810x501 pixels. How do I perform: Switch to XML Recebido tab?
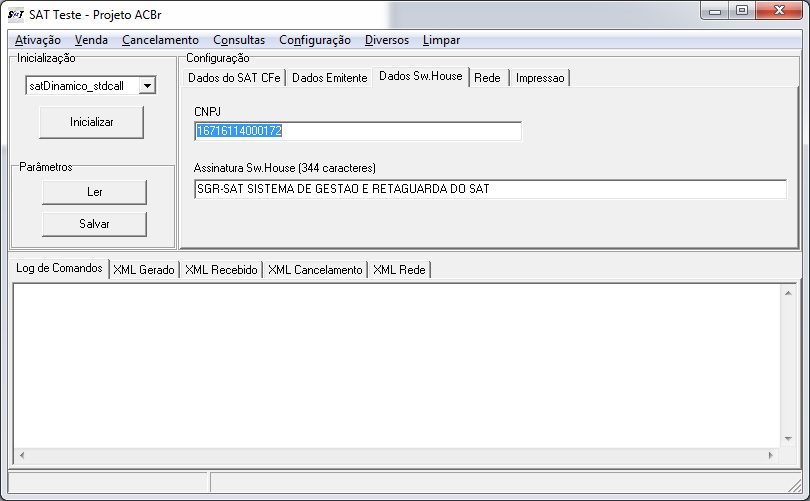pos(221,270)
